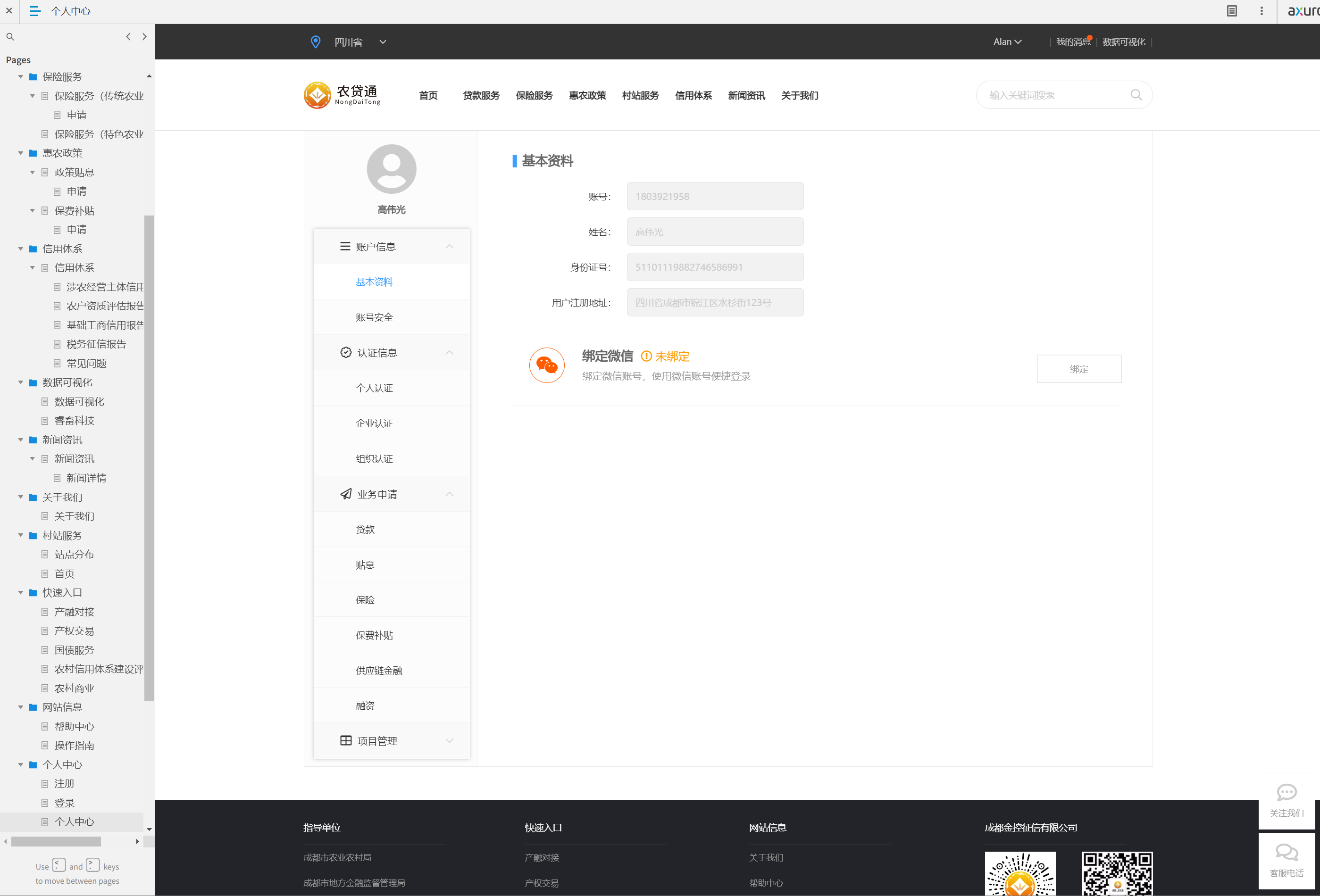
Task: Expand the 项目管理 sidebar section
Action: (449, 741)
